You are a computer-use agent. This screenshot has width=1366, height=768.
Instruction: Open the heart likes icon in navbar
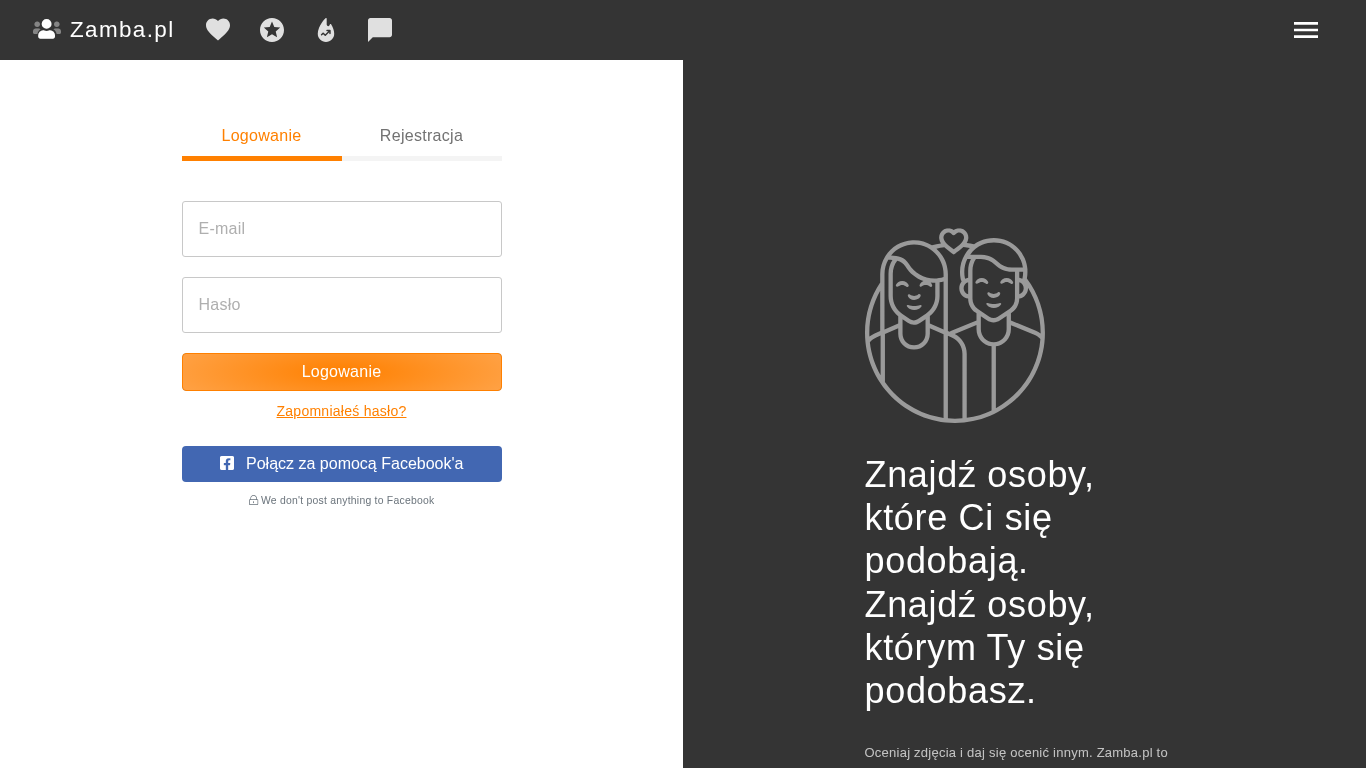click(218, 30)
